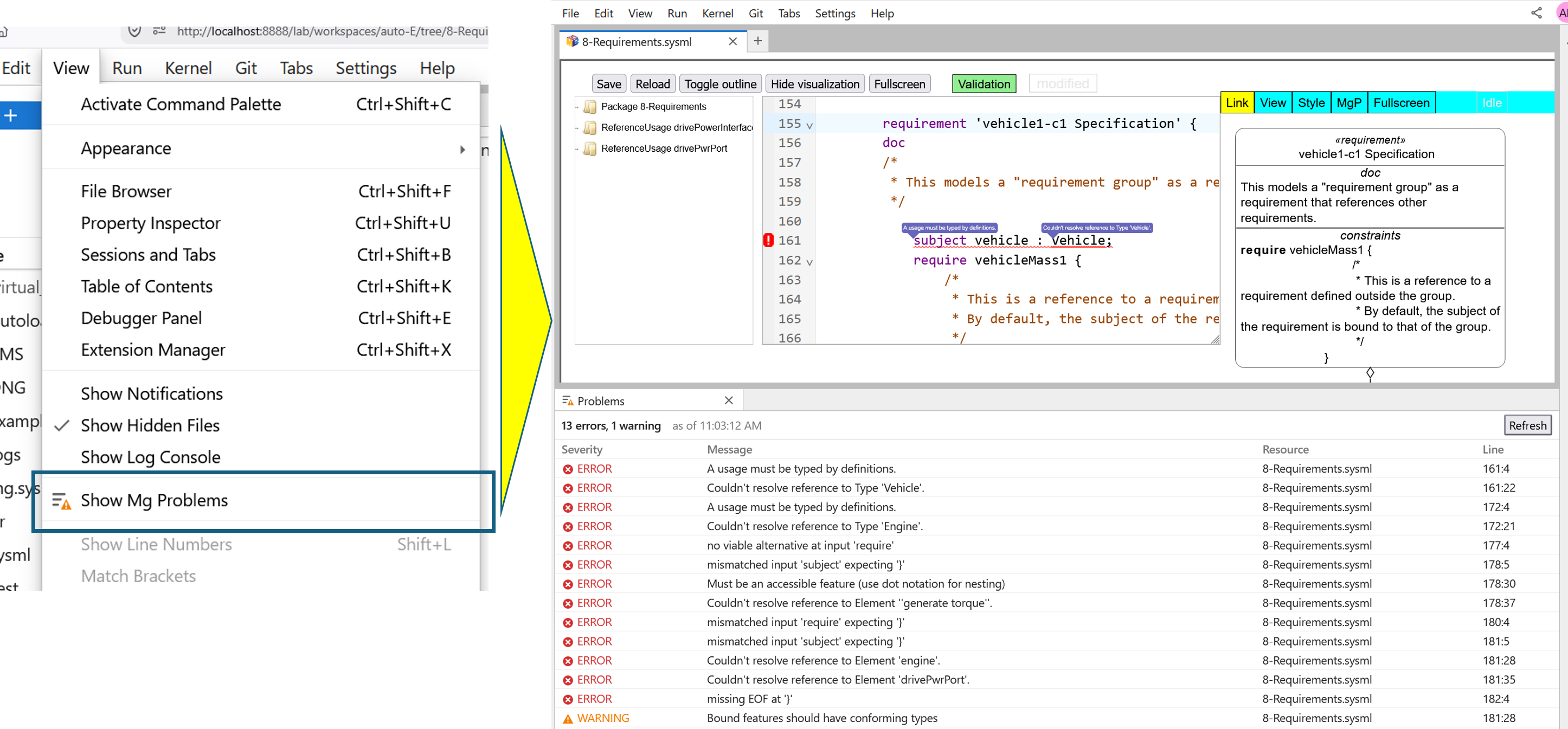Click the warning icon in the WARNING row
This screenshot has height=729, width=1568.
(567, 719)
